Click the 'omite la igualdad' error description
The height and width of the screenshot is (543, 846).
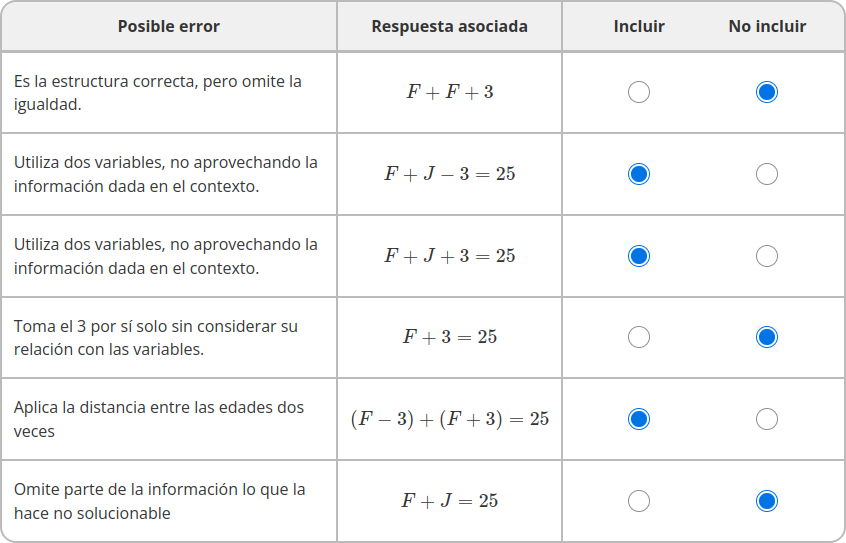(x=158, y=93)
